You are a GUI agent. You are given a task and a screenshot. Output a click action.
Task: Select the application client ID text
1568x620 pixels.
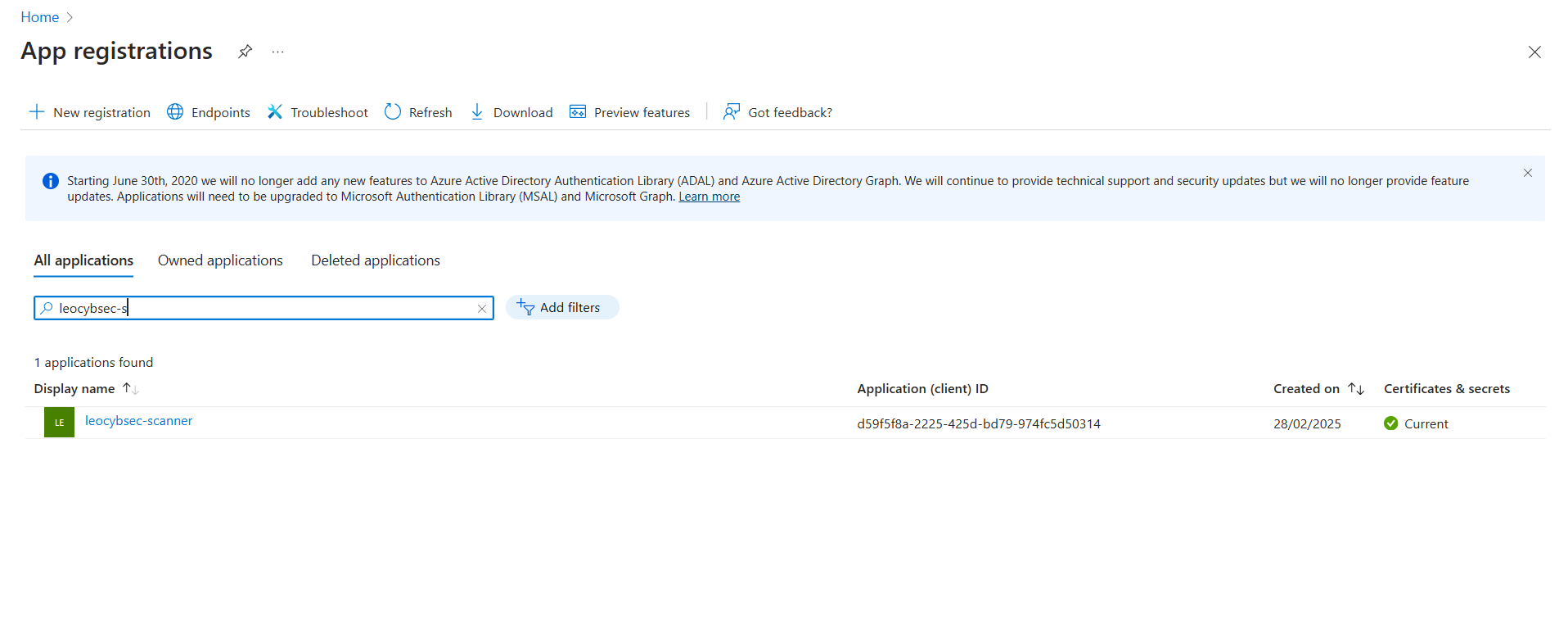979,424
